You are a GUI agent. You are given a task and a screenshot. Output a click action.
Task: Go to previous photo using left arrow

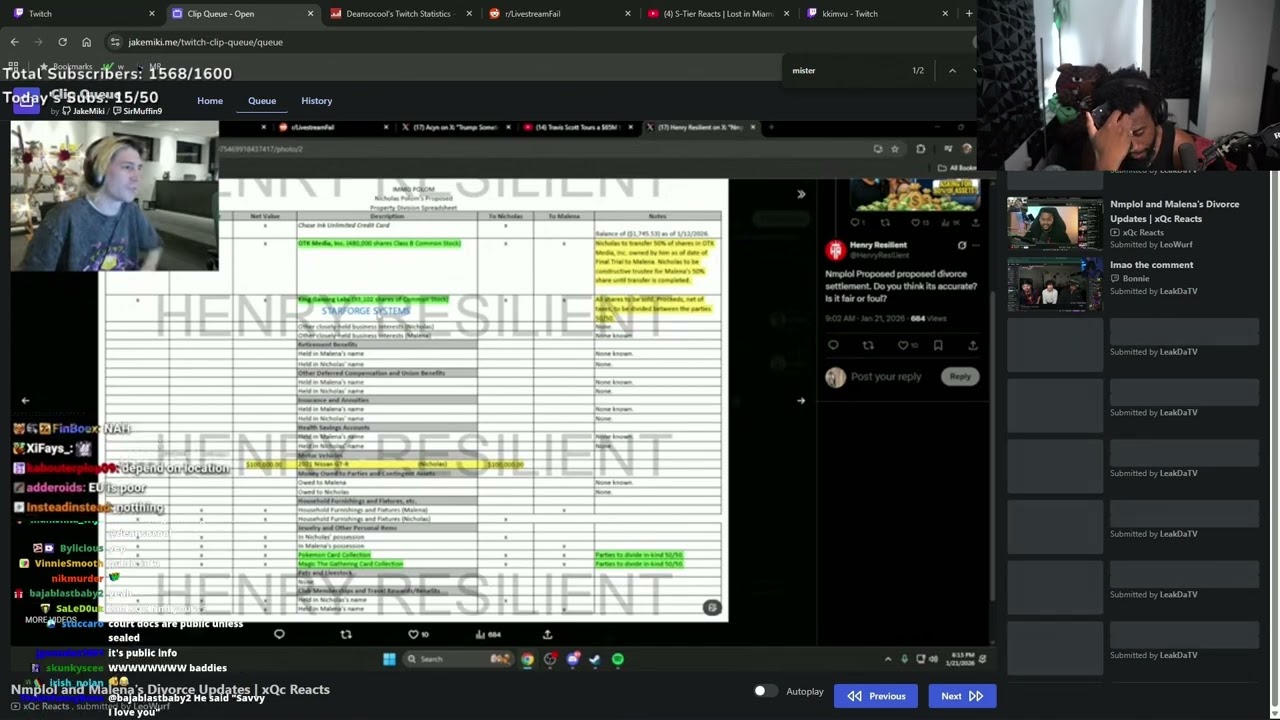(x=25, y=401)
